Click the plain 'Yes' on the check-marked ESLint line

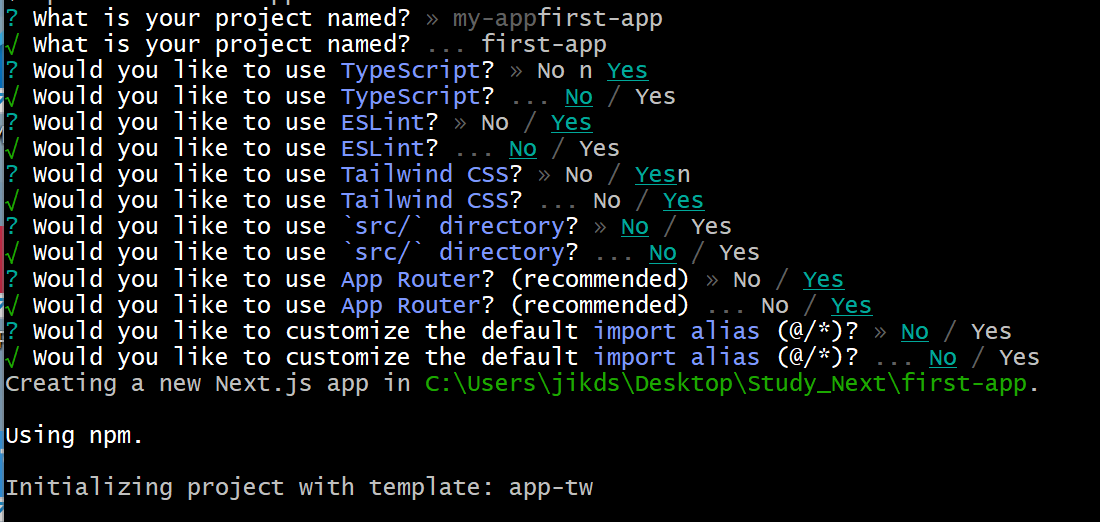(599, 149)
